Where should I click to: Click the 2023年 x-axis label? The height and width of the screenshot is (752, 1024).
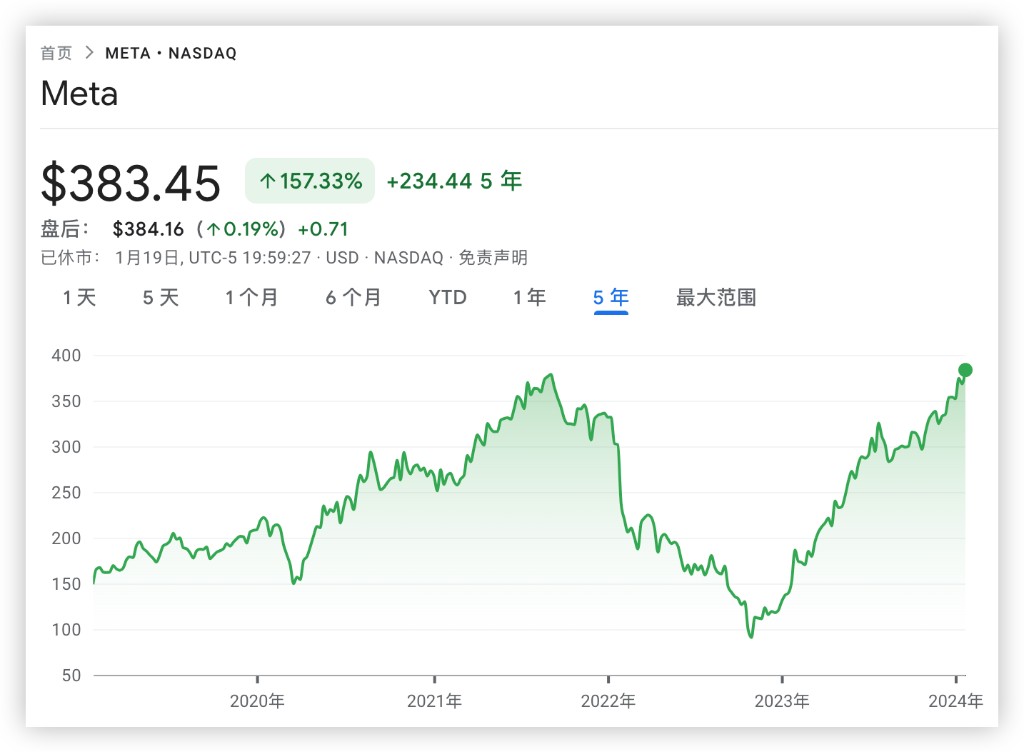click(x=782, y=701)
